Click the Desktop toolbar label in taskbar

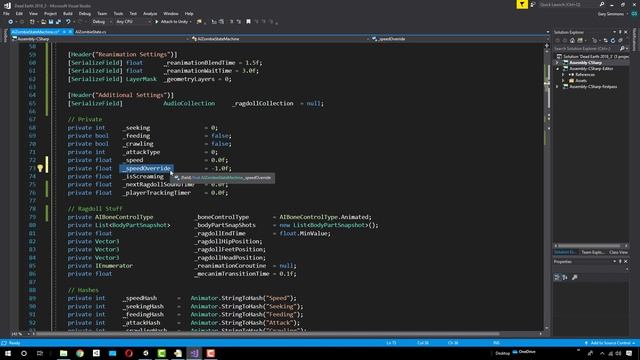click(502, 353)
